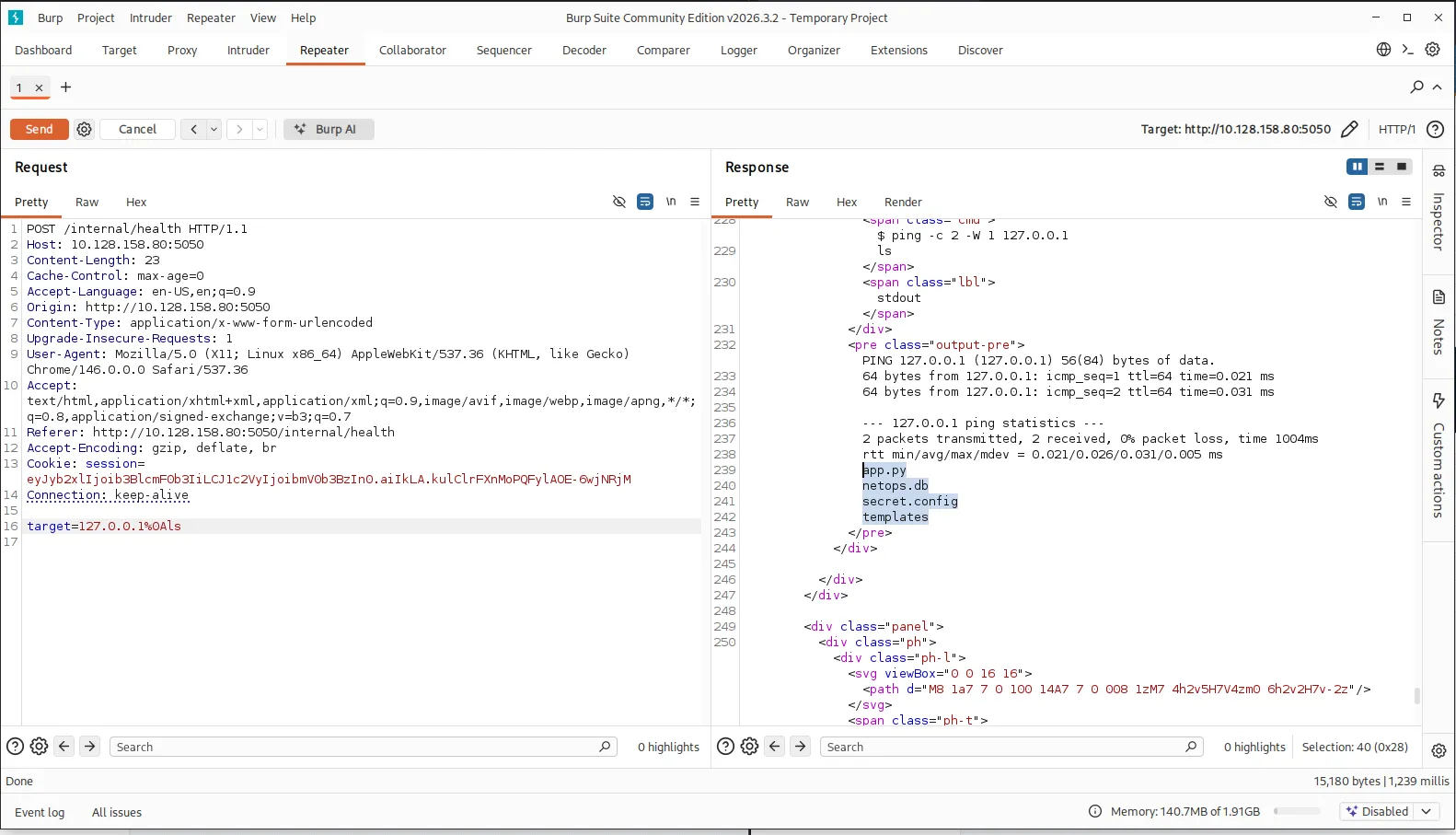Add a new Repeater tab with plus

click(x=65, y=87)
